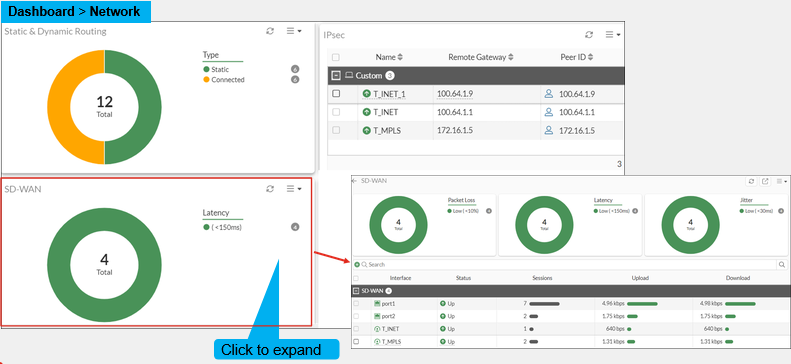The width and height of the screenshot is (791, 364).
Task: Click the IPsec T_INET up-status icon
Action: (x=367, y=112)
